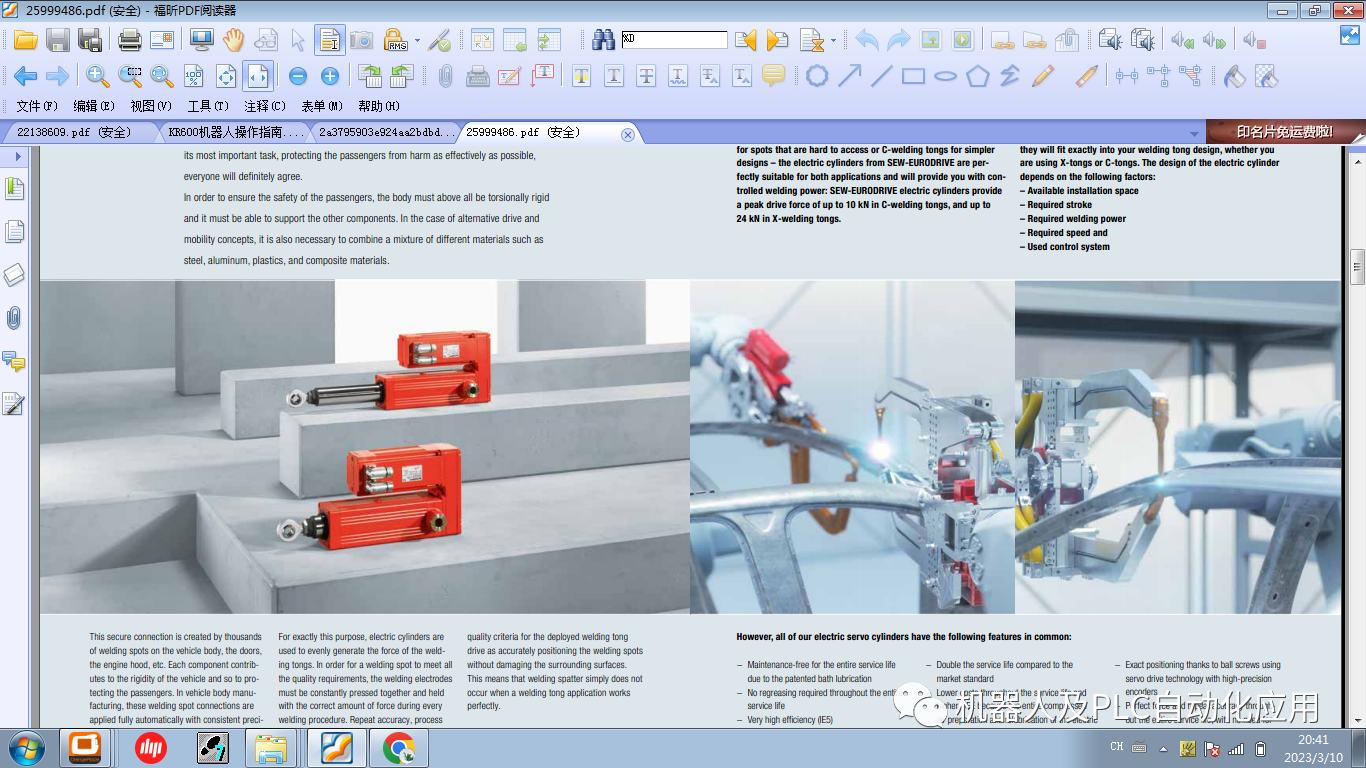Switch to 2a3795903e924aa2bdbd tab
The height and width of the screenshot is (768, 1366).
click(384, 132)
